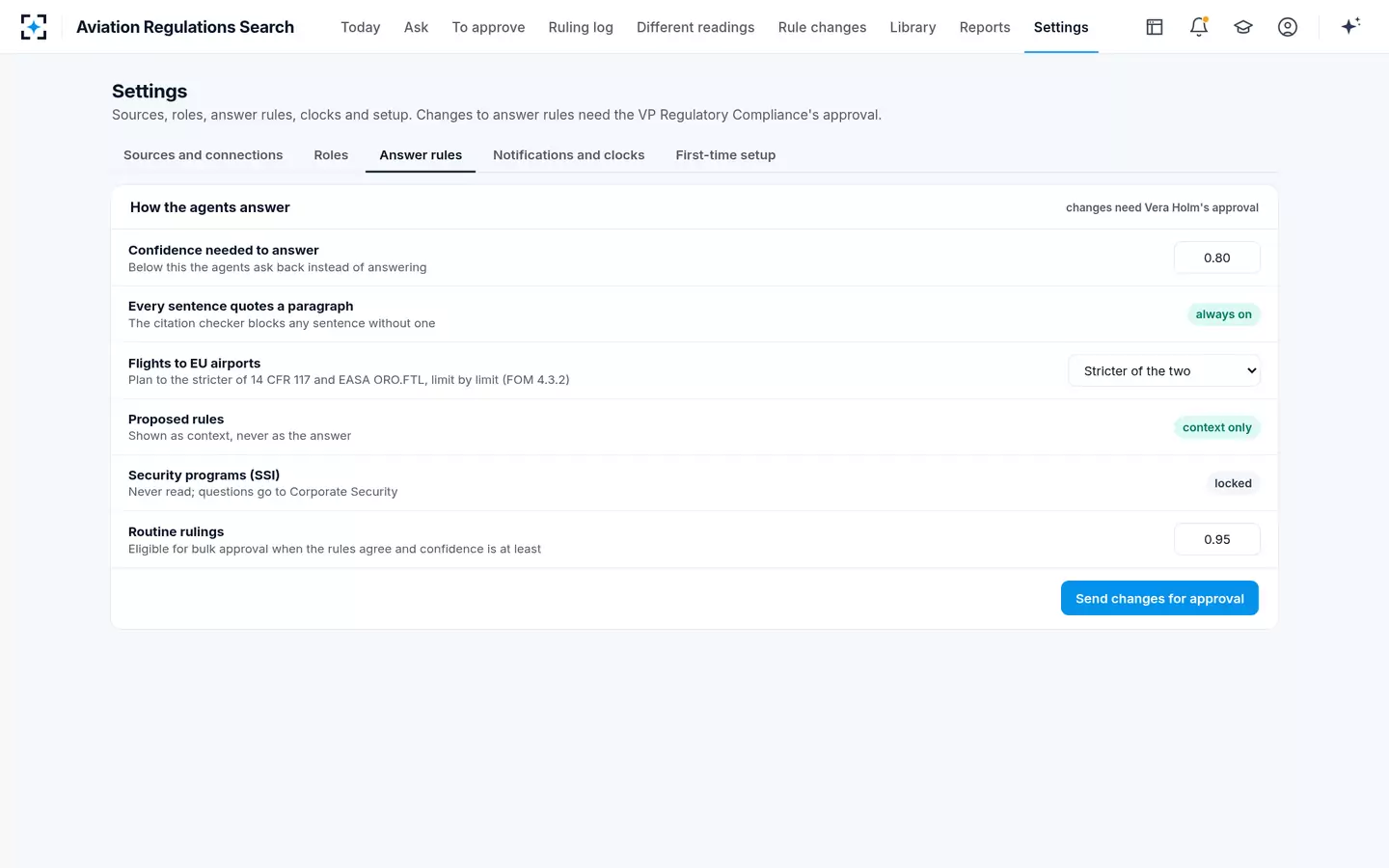Click the 'context only' badge
The image size is (1389, 868).
point(1217,427)
